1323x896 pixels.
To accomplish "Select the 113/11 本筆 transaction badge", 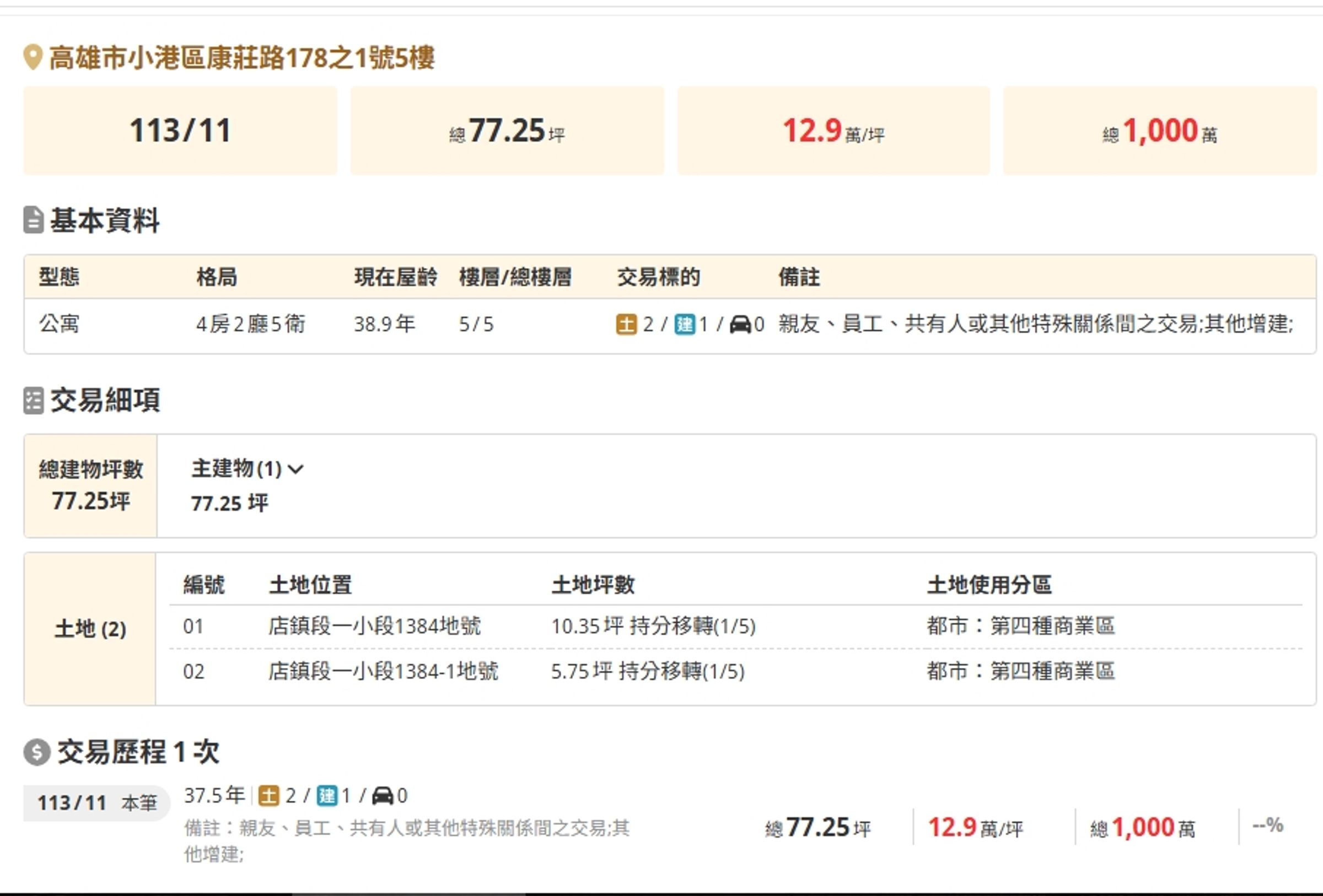I will pos(97,803).
